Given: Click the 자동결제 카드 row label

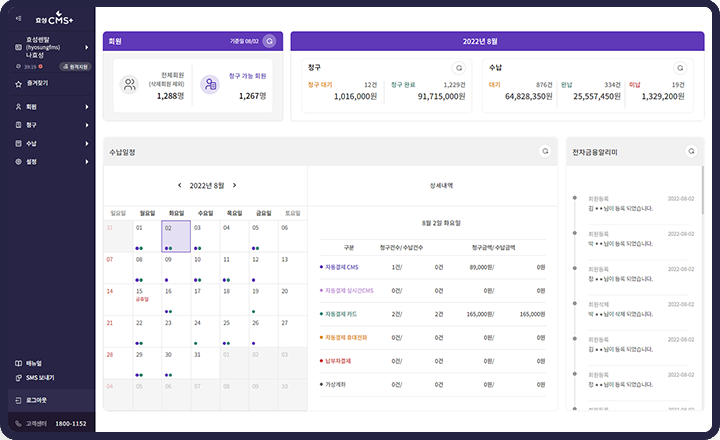Looking at the screenshot, I should click(341, 314).
